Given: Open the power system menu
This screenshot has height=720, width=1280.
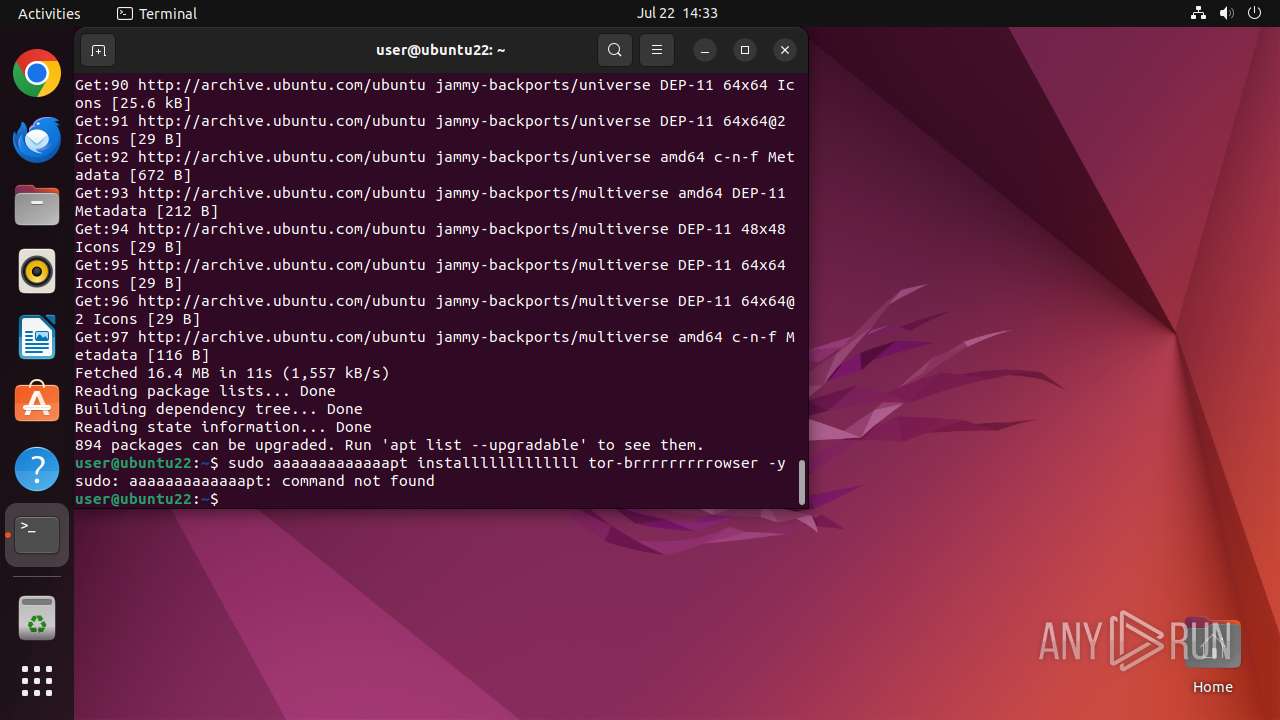Looking at the screenshot, I should pos(1255,13).
